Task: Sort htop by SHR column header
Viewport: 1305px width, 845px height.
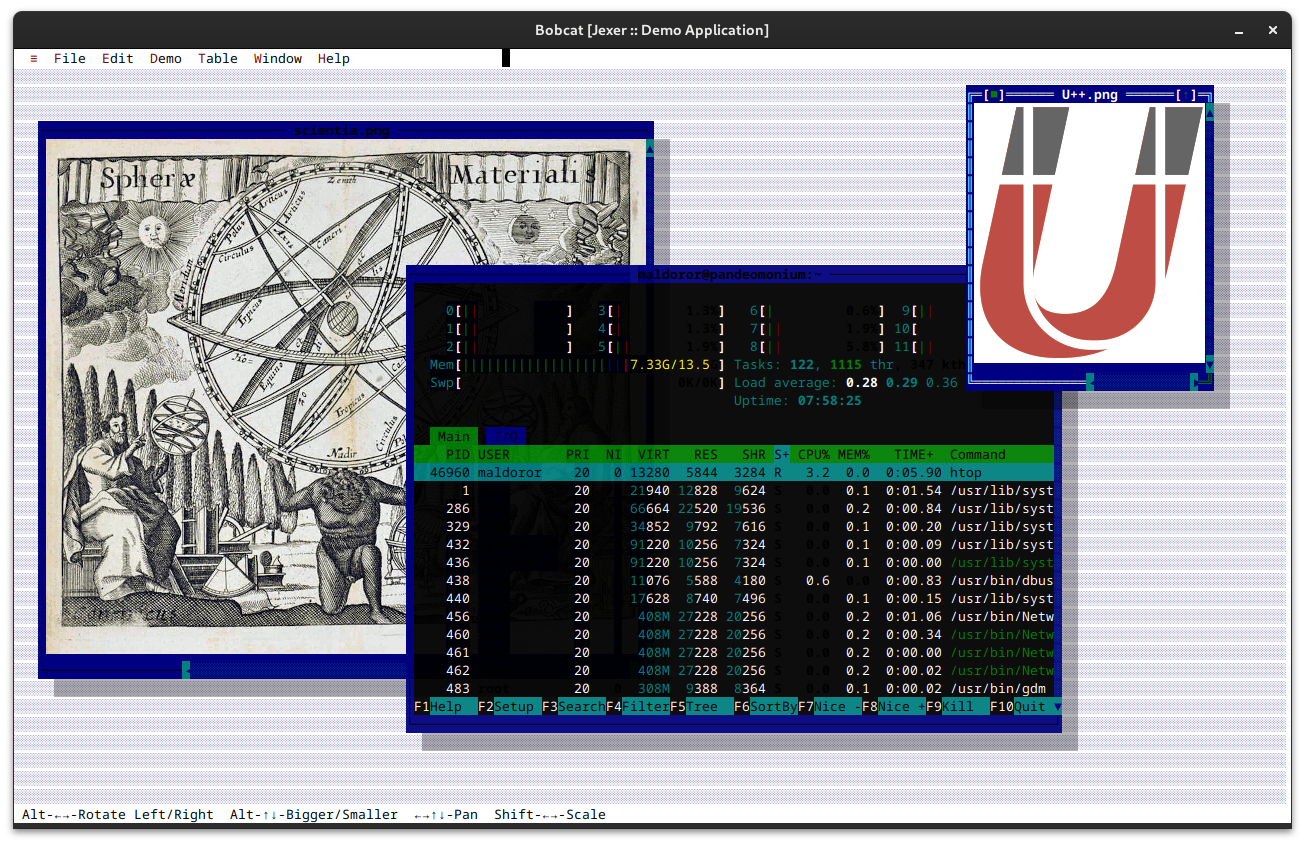Action: coord(754,455)
